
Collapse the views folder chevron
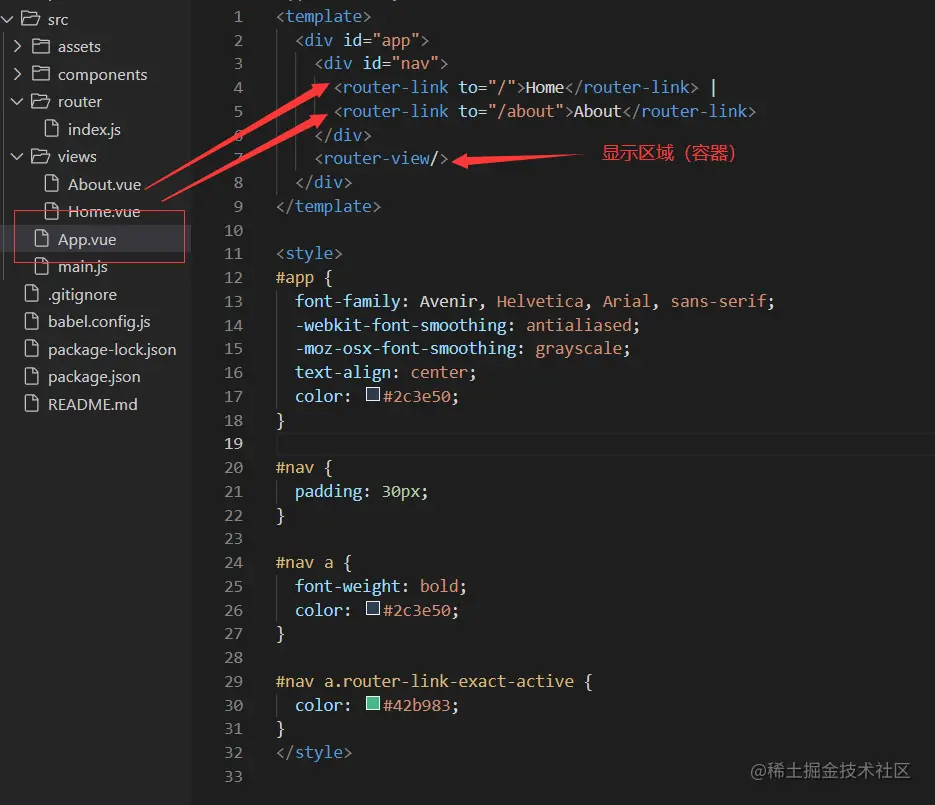pos(17,157)
